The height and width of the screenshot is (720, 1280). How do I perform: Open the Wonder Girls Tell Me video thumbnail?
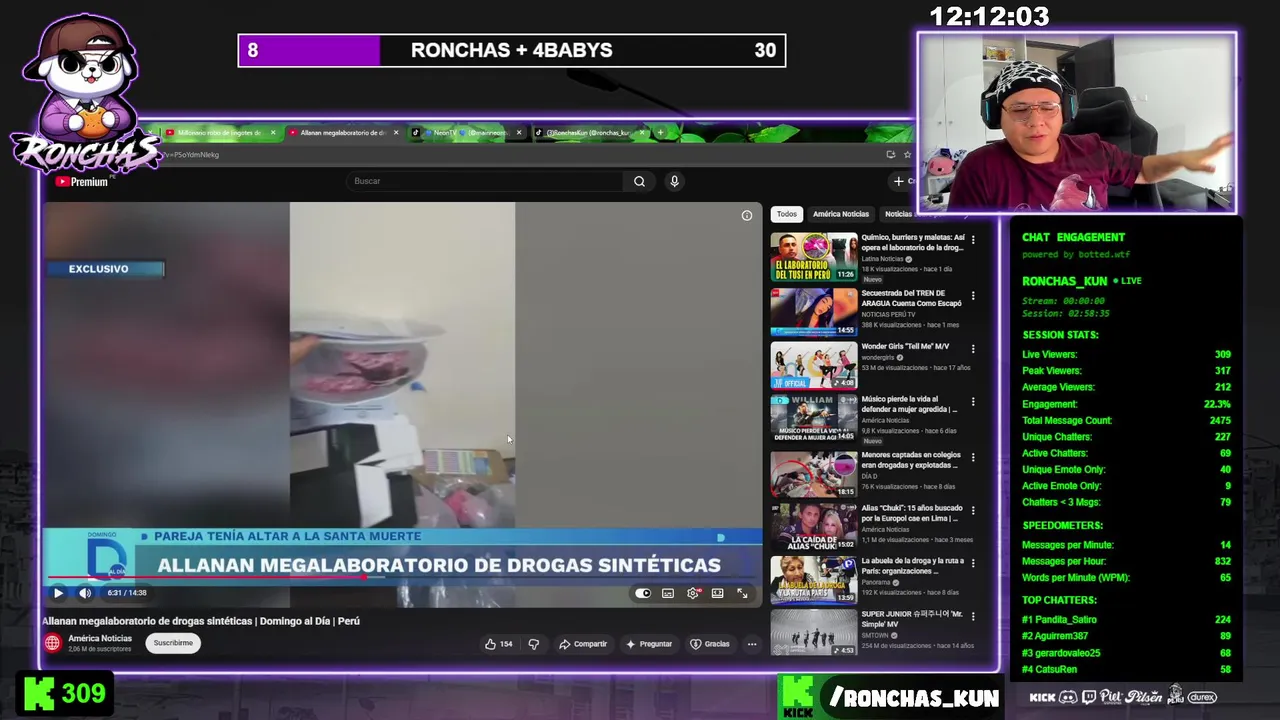point(814,365)
